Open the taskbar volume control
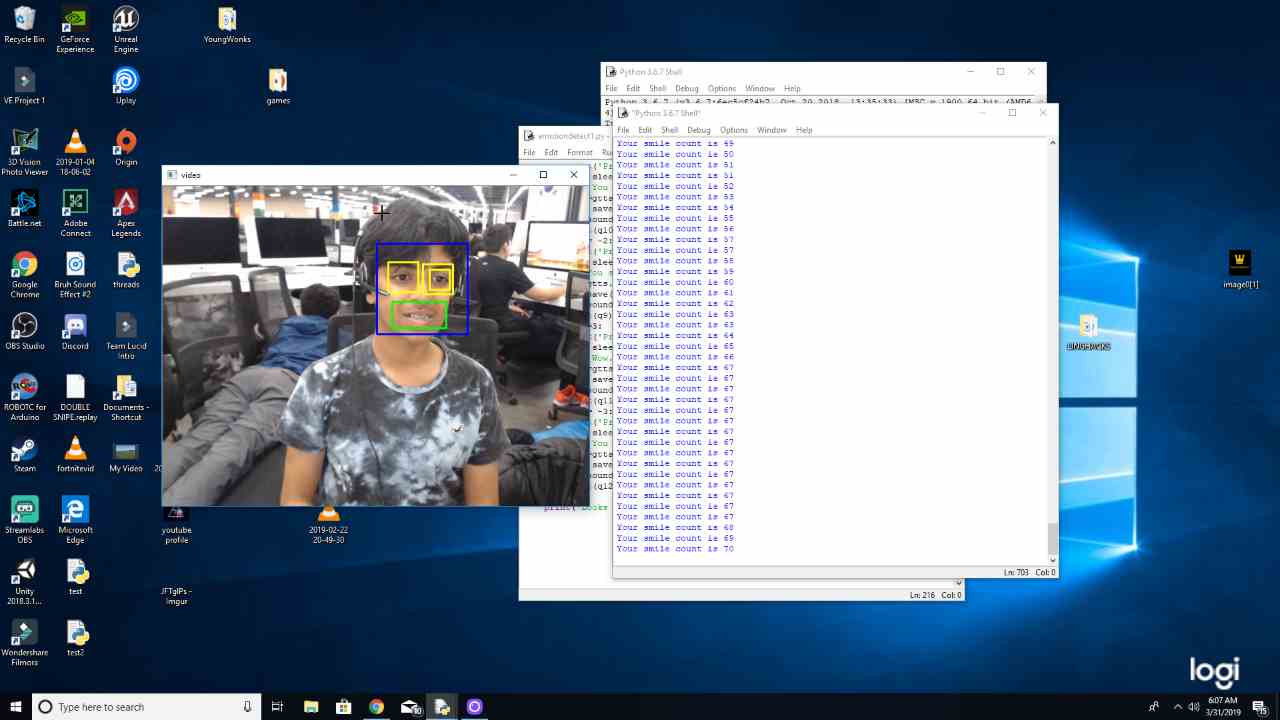Screen dimensions: 1280x720 [1193, 706]
